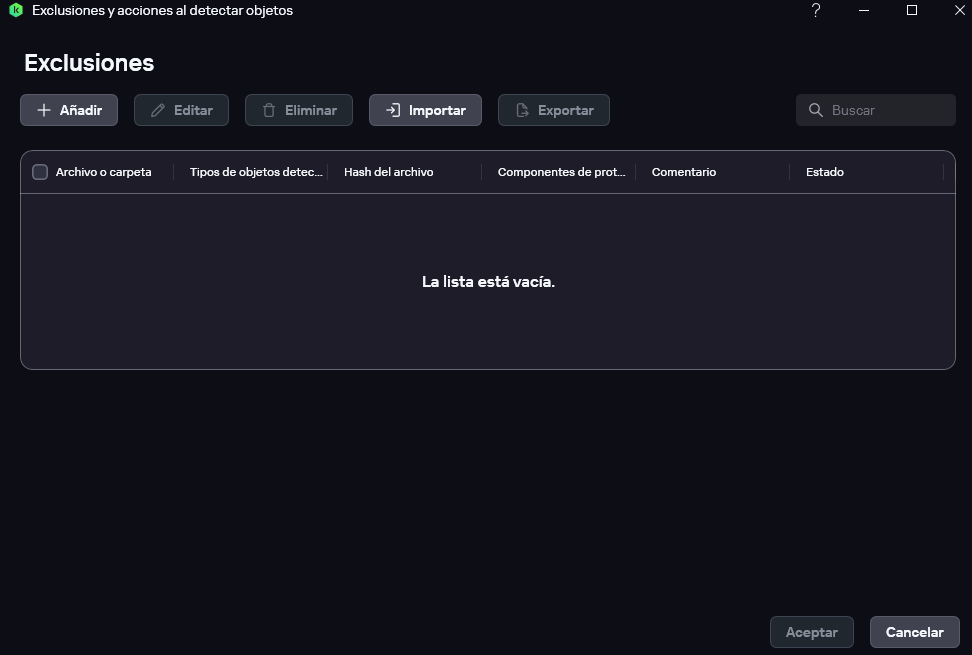972x655 pixels.
Task: Click the import arrow icon on Importar
Action: point(393,110)
